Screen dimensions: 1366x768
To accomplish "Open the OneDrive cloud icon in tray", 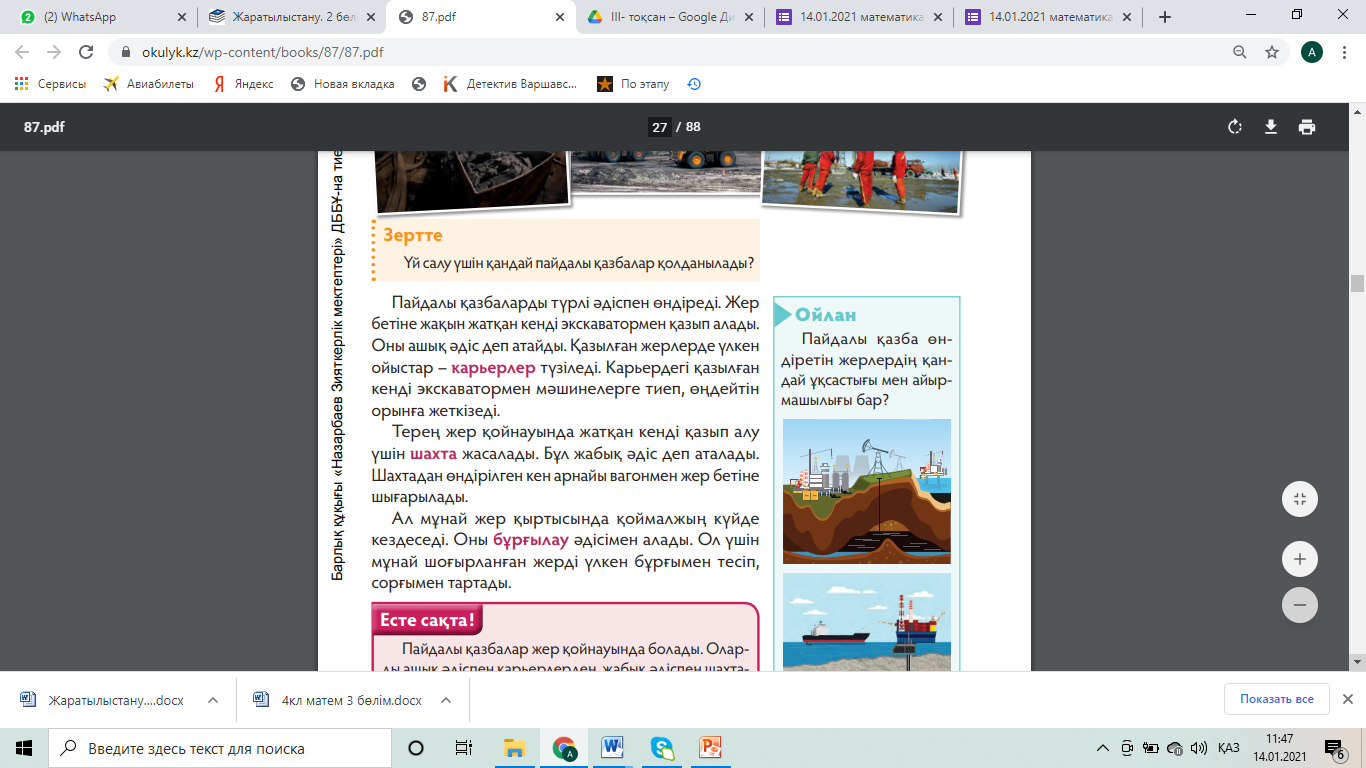I will click(1173, 748).
